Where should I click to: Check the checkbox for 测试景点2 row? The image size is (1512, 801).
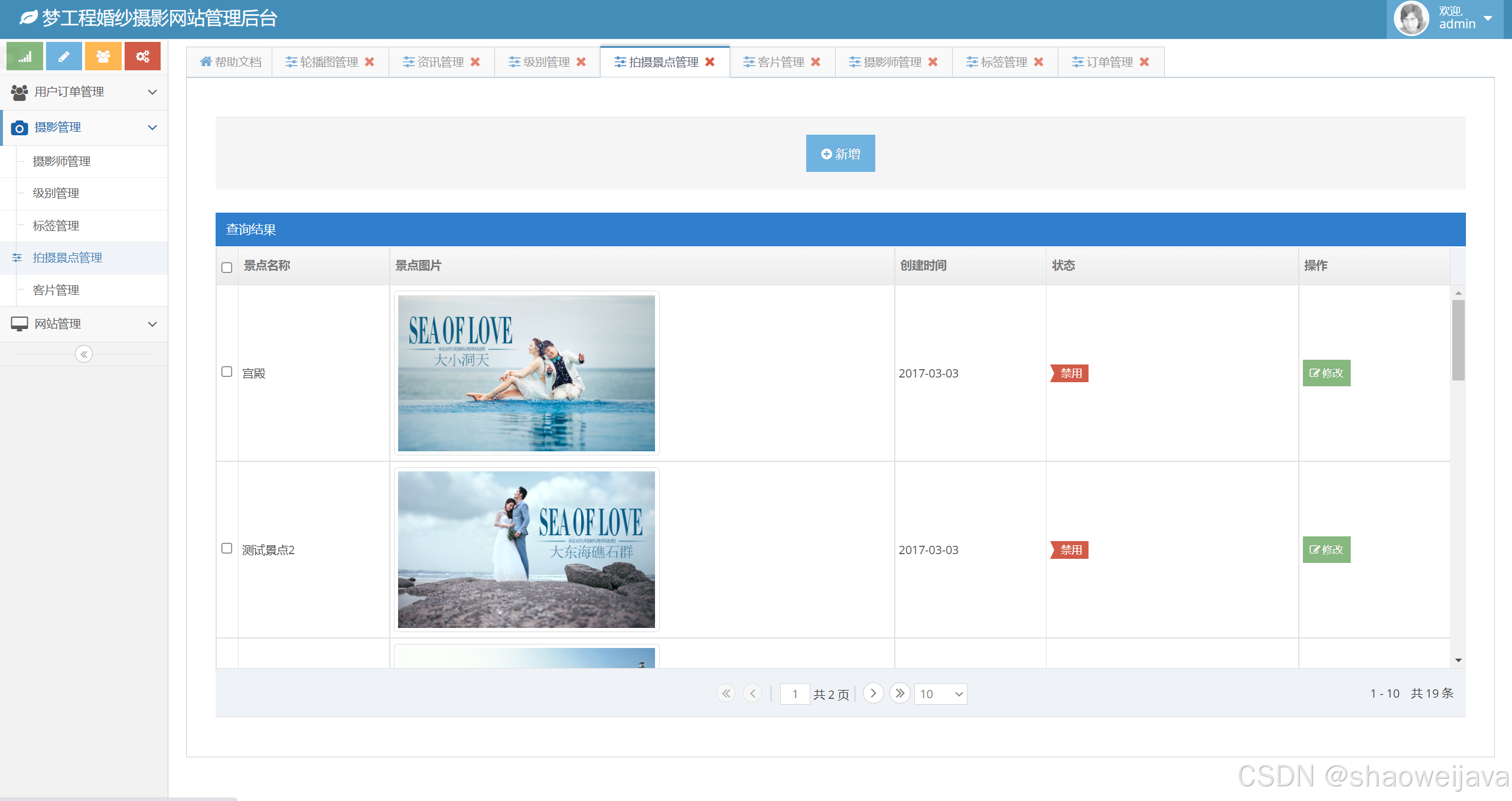227,549
